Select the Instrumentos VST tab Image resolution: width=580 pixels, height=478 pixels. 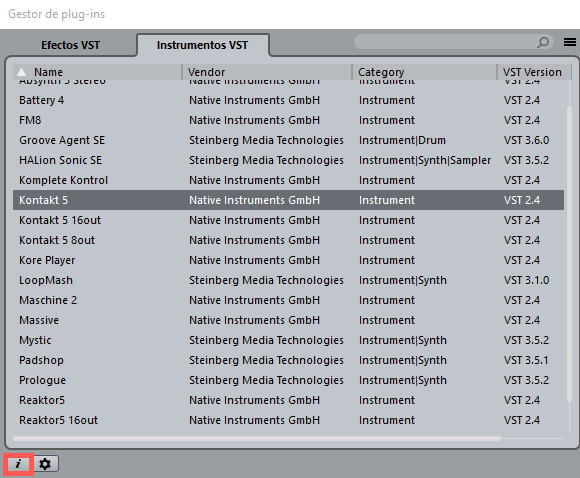202,45
